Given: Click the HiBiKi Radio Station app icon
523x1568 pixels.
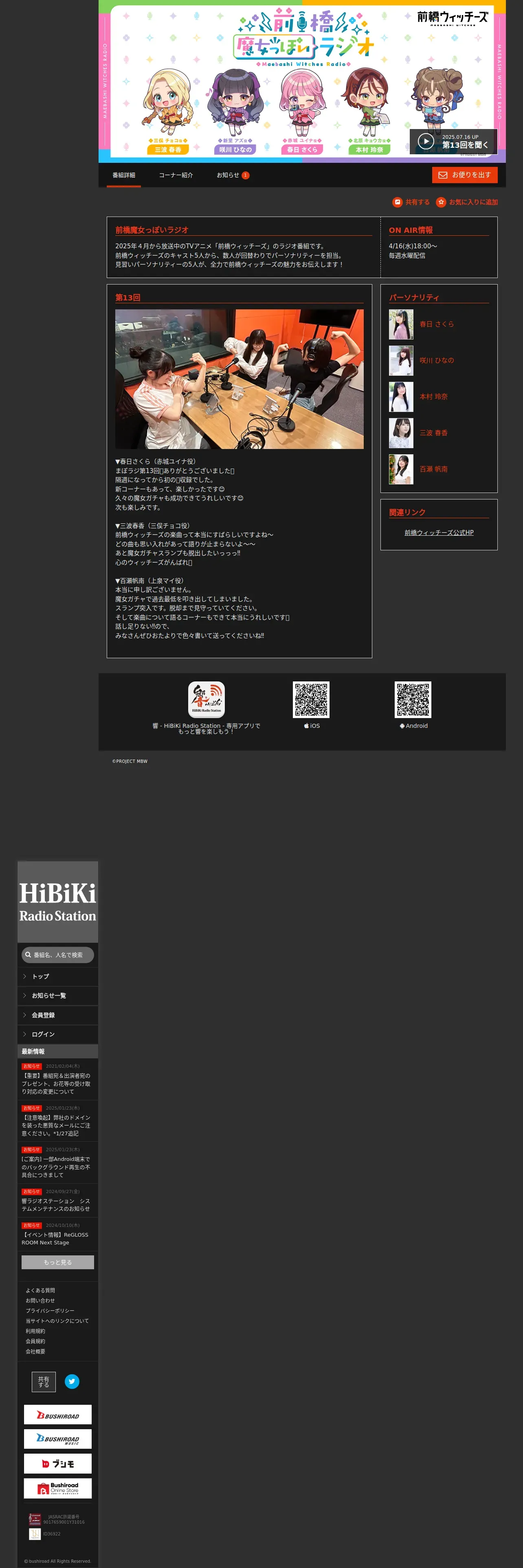Looking at the screenshot, I should pos(207,699).
